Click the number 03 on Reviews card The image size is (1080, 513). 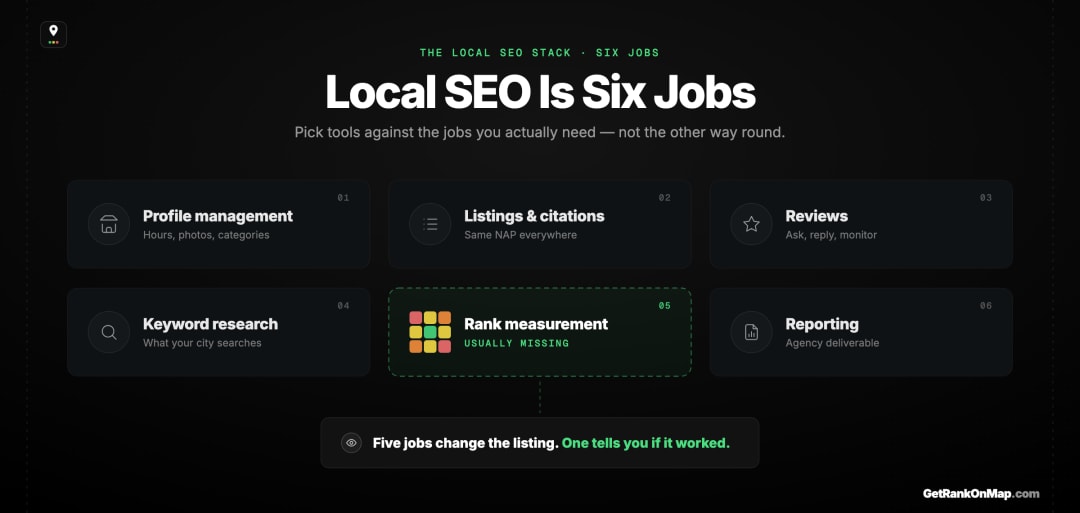pos(986,198)
